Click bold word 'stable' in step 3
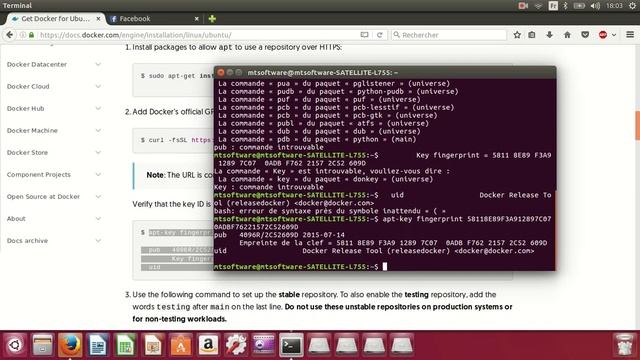The width and height of the screenshot is (640, 360). coord(289,295)
